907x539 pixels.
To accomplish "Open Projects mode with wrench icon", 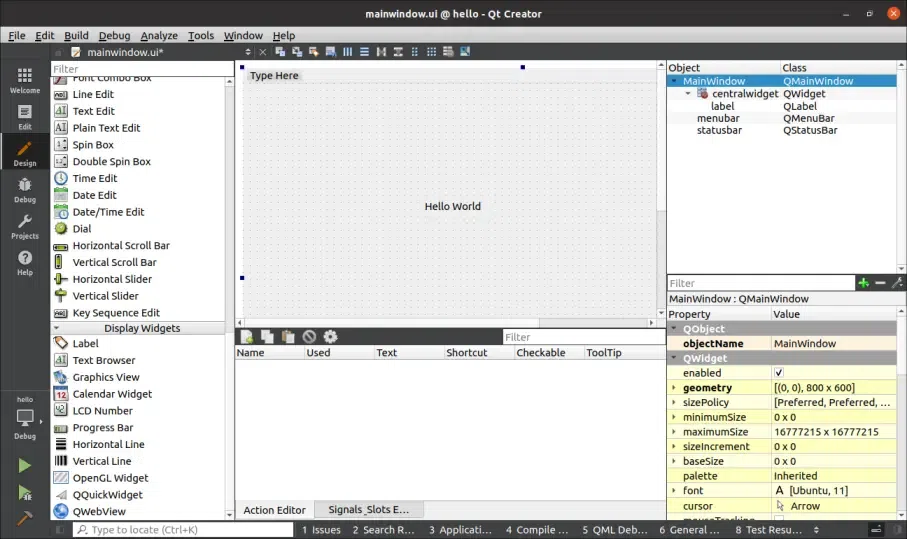I will [x=24, y=226].
